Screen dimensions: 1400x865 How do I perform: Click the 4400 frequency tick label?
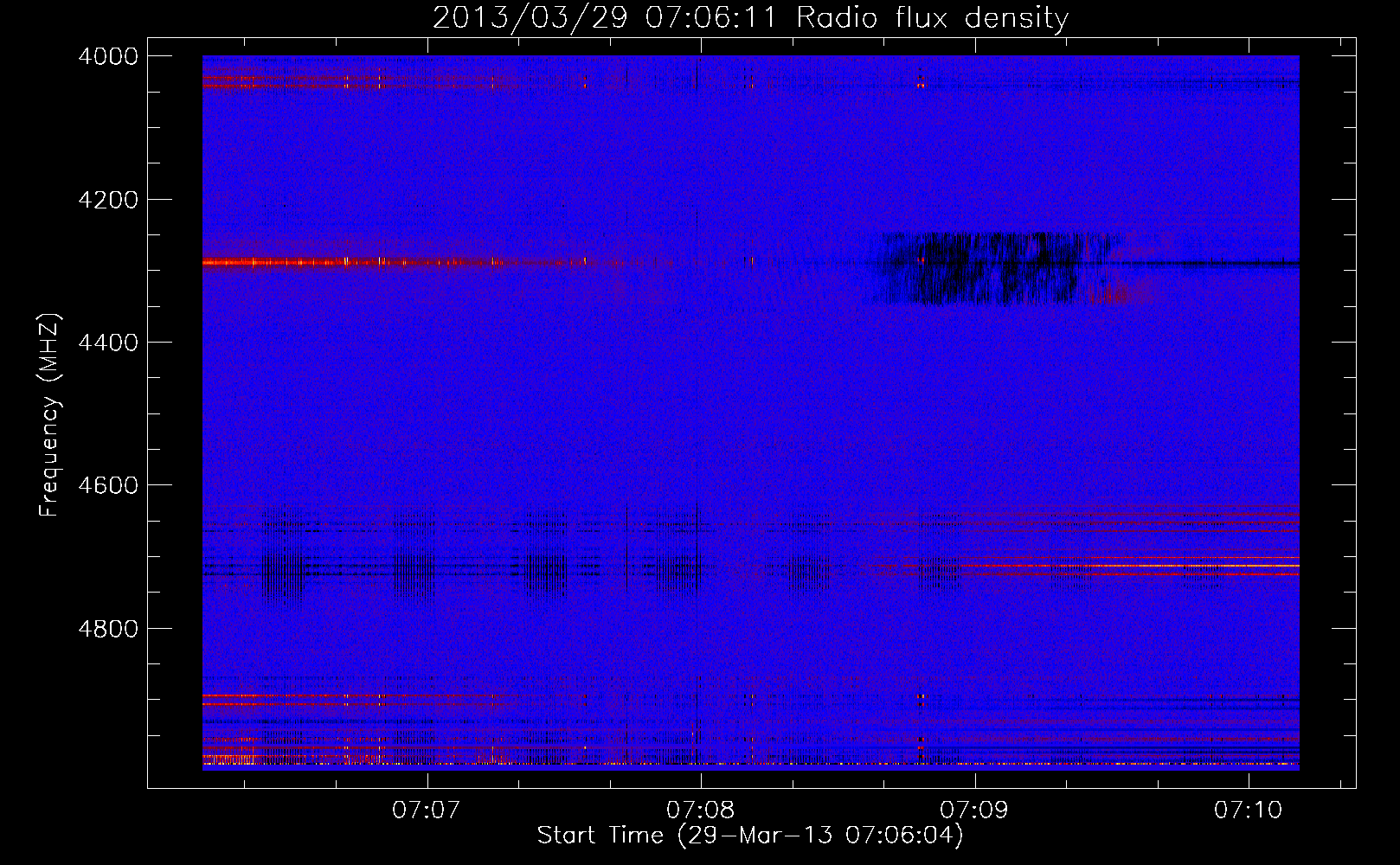pos(108,343)
